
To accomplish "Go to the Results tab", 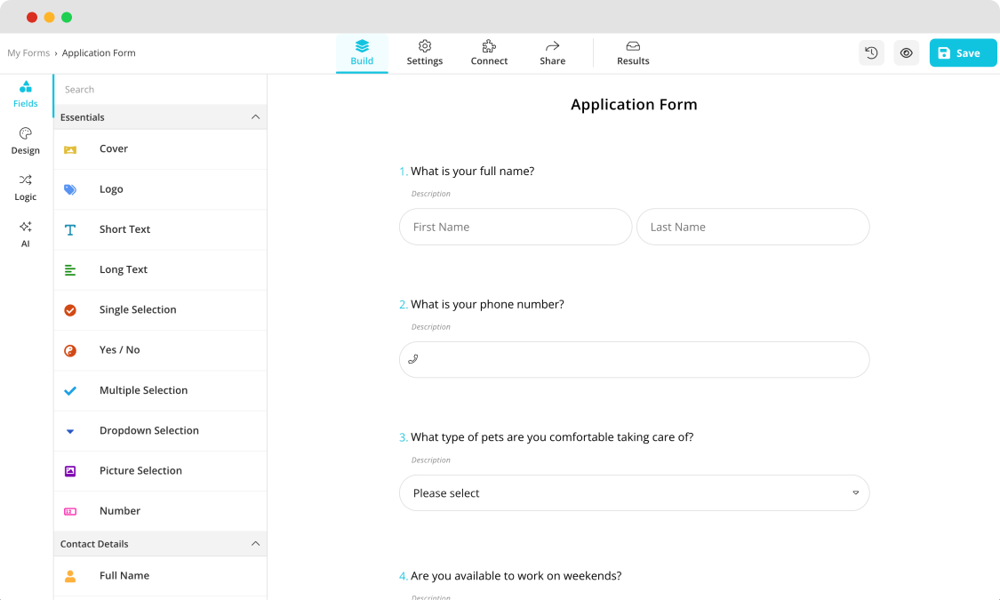I will click(x=632, y=52).
